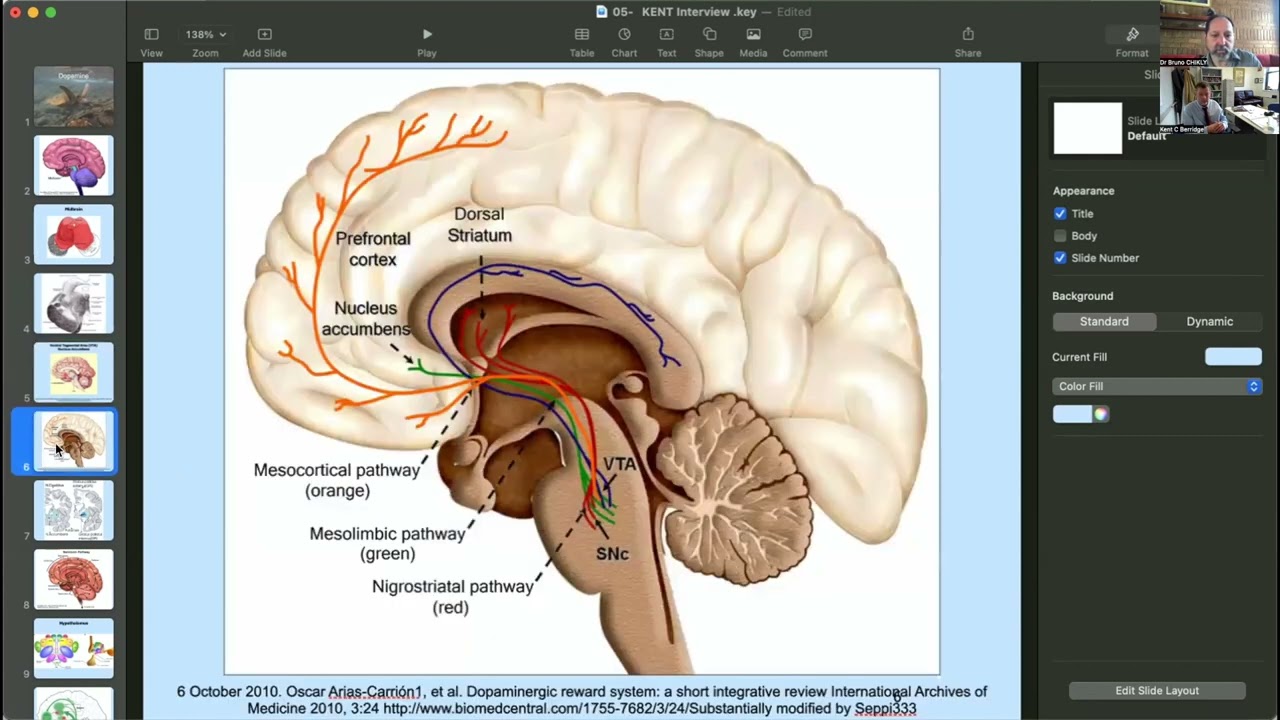Switch to the Dynamic background tab
This screenshot has width=1280, height=720.
pos(1210,321)
